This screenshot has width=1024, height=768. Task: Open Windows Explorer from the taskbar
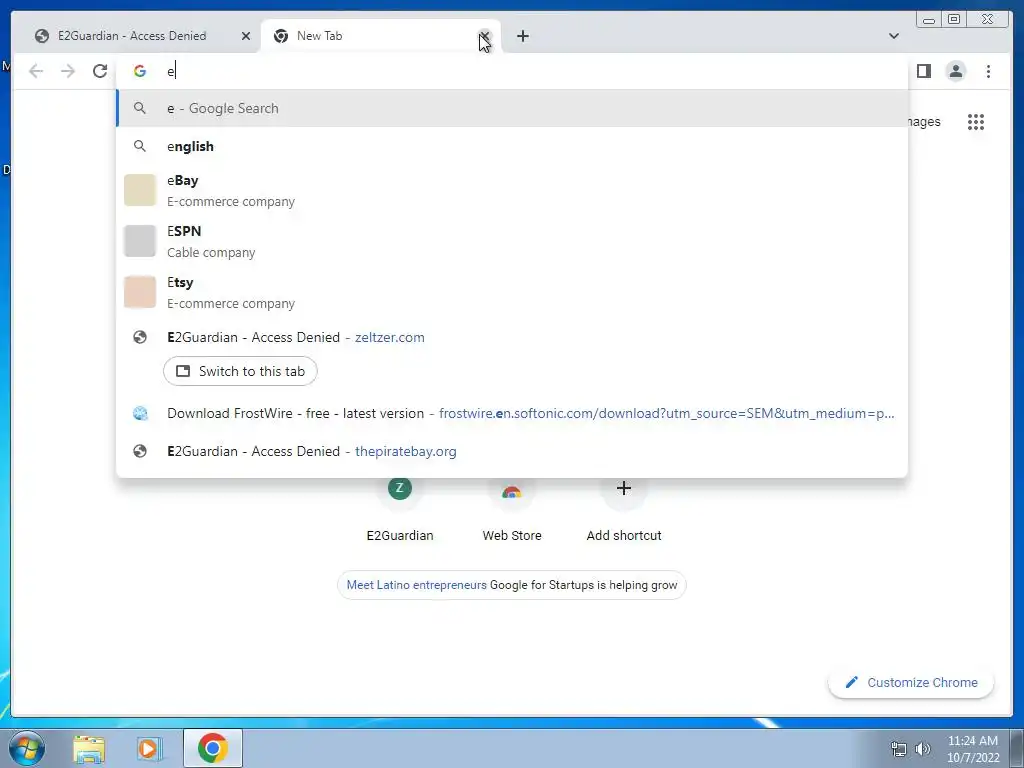[x=89, y=748]
